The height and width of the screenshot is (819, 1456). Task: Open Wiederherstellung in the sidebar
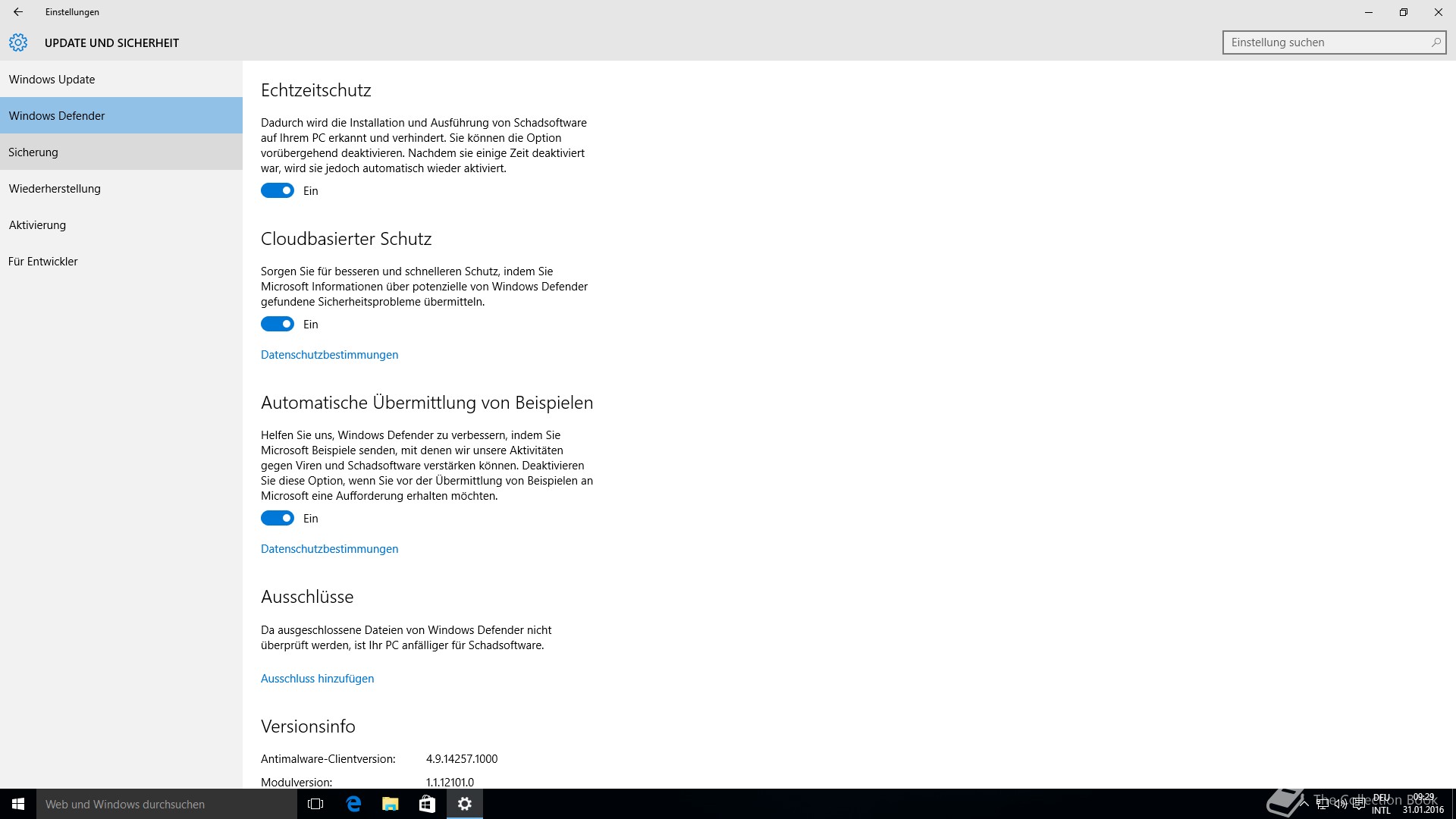click(x=121, y=188)
